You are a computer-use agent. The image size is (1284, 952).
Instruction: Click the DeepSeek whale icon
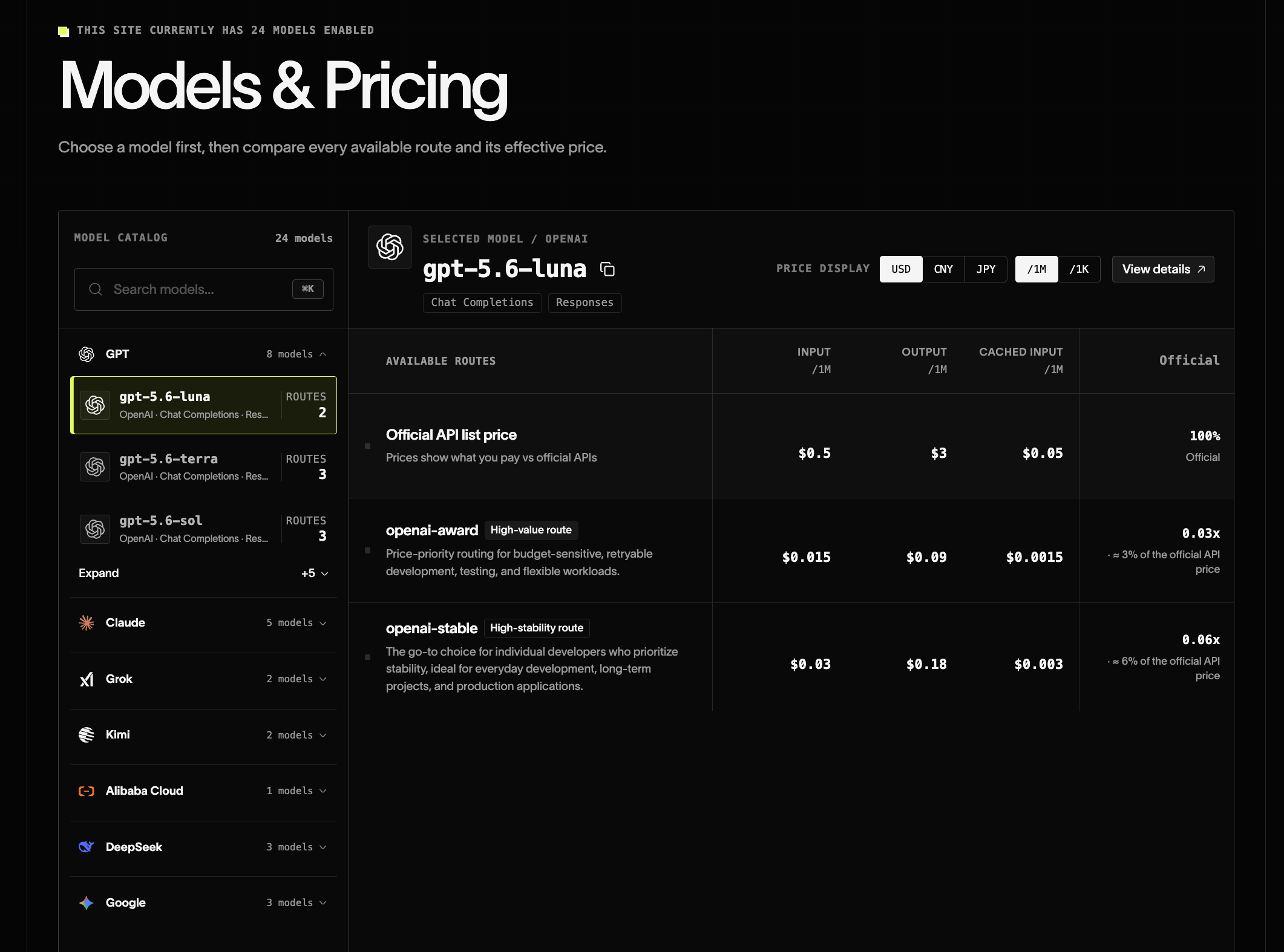tap(87, 847)
